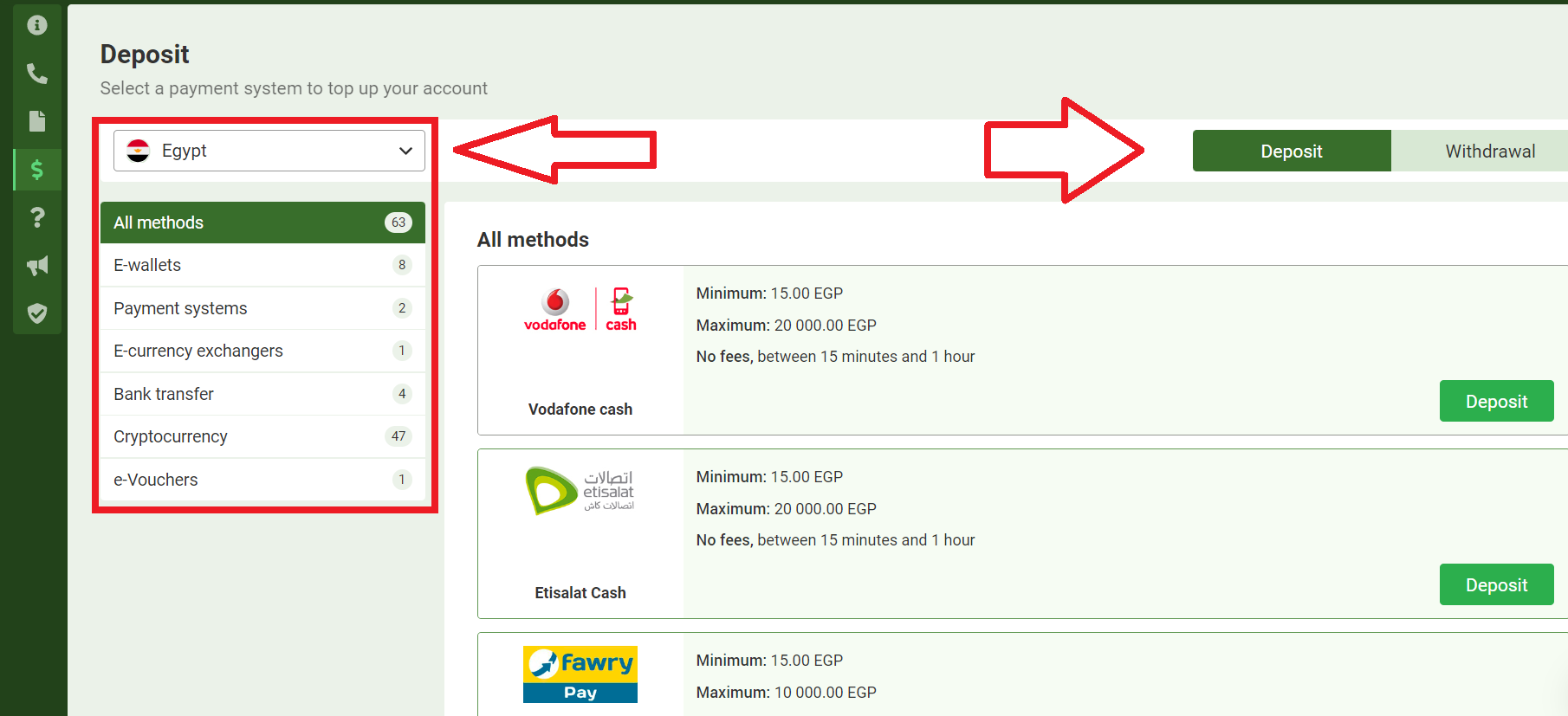The width and height of the screenshot is (1568, 716).
Task: Expand country list using chevron arrow
Action: 405,151
